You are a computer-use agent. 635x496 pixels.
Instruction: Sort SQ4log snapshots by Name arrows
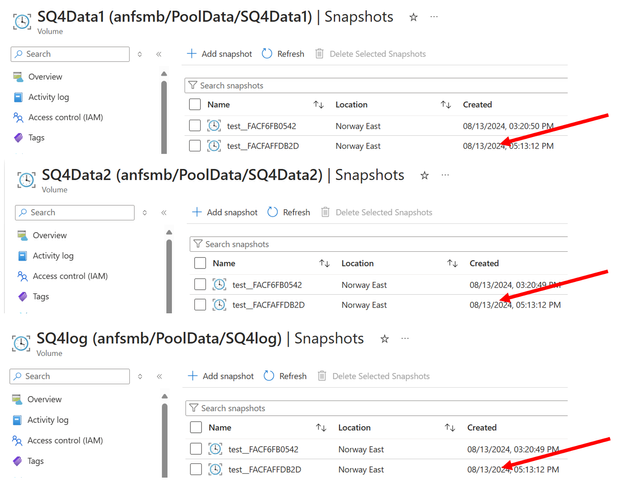pos(321,428)
